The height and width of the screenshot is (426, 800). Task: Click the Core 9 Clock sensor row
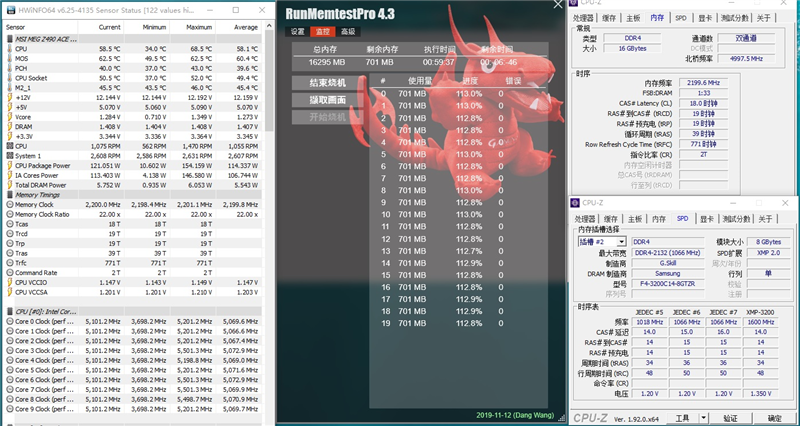pos(133,409)
